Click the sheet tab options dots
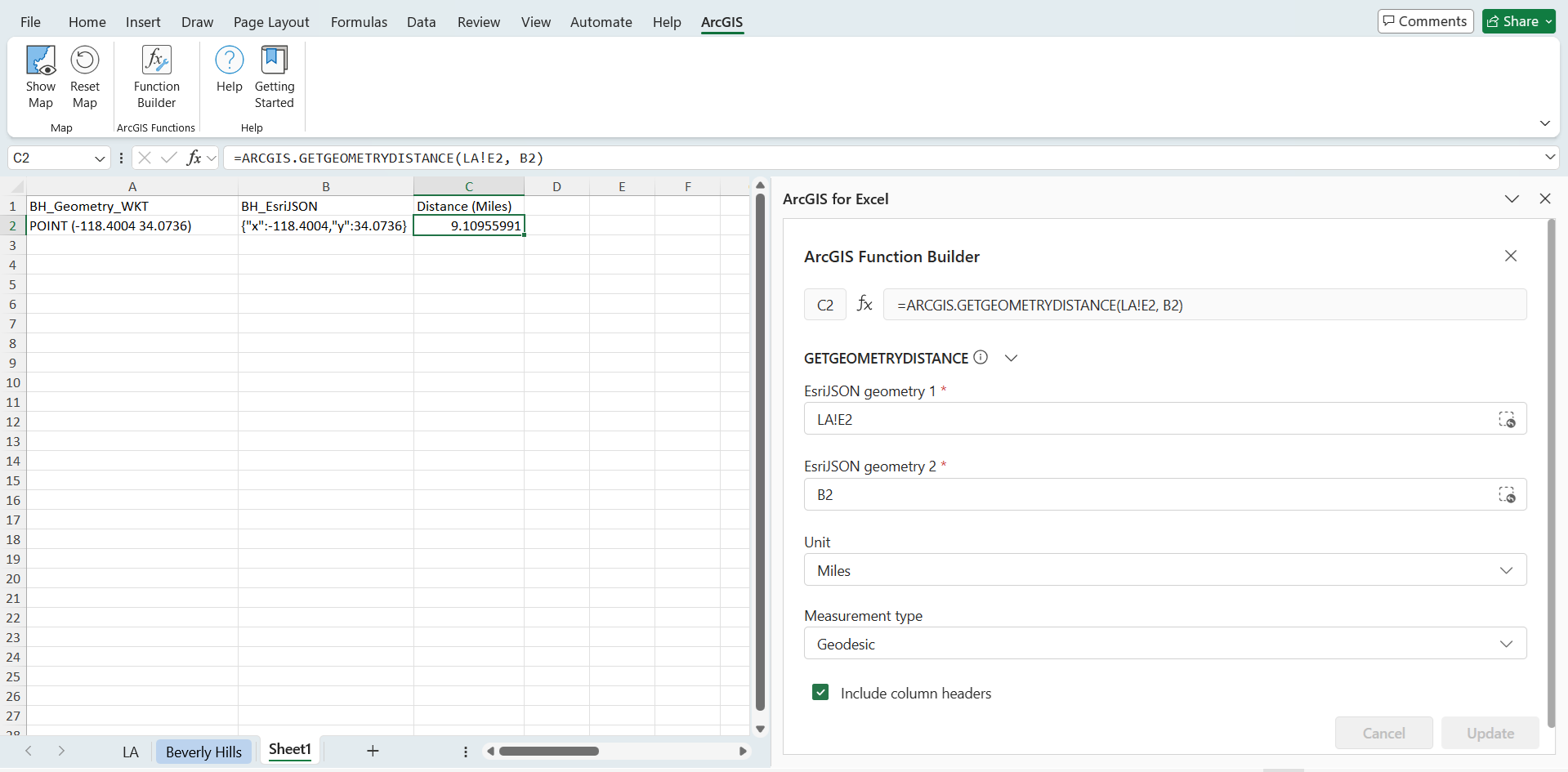Image resolution: width=1568 pixels, height=772 pixels. 466,752
